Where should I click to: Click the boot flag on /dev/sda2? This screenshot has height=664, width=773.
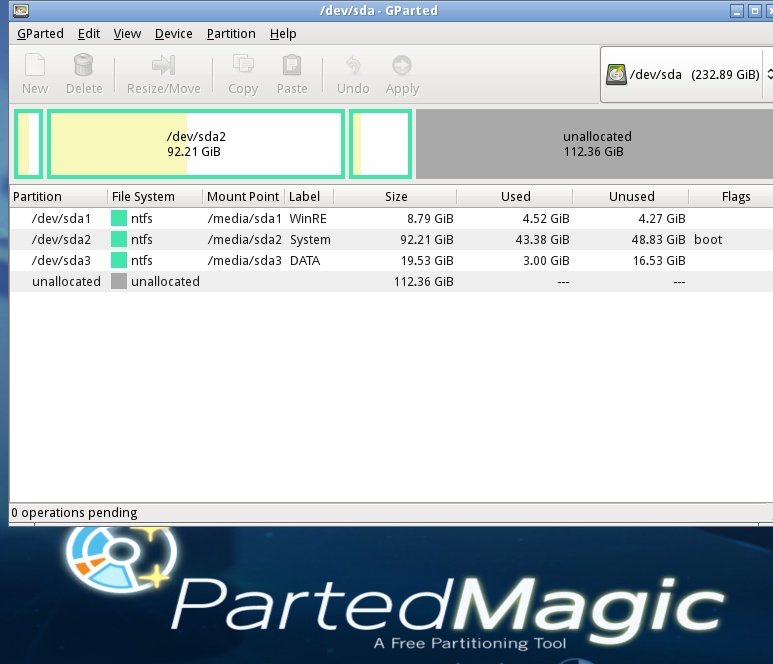[708, 240]
